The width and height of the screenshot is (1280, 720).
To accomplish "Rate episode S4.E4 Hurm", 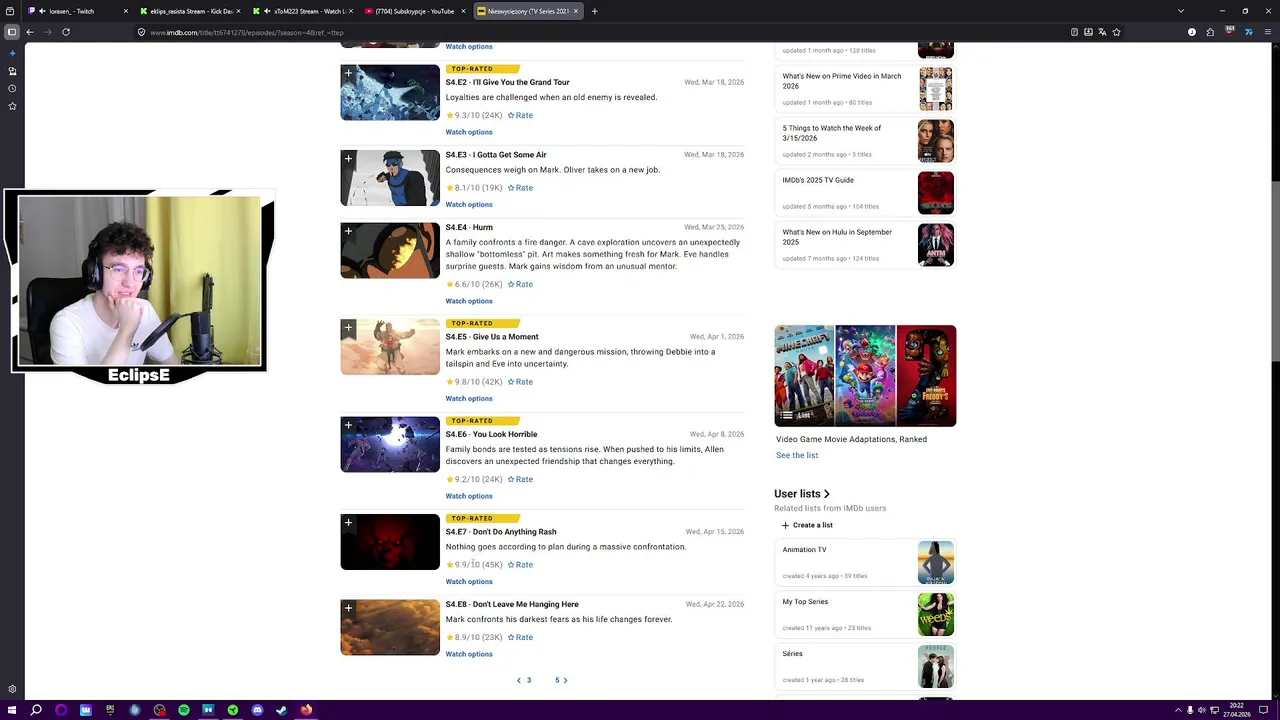I will pos(520,284).
